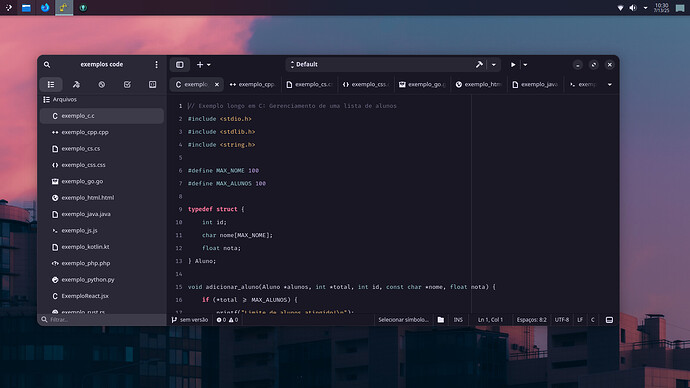Click the terminal icon of exemplo_js.js row
690x388 pixels.
point(55,231)
